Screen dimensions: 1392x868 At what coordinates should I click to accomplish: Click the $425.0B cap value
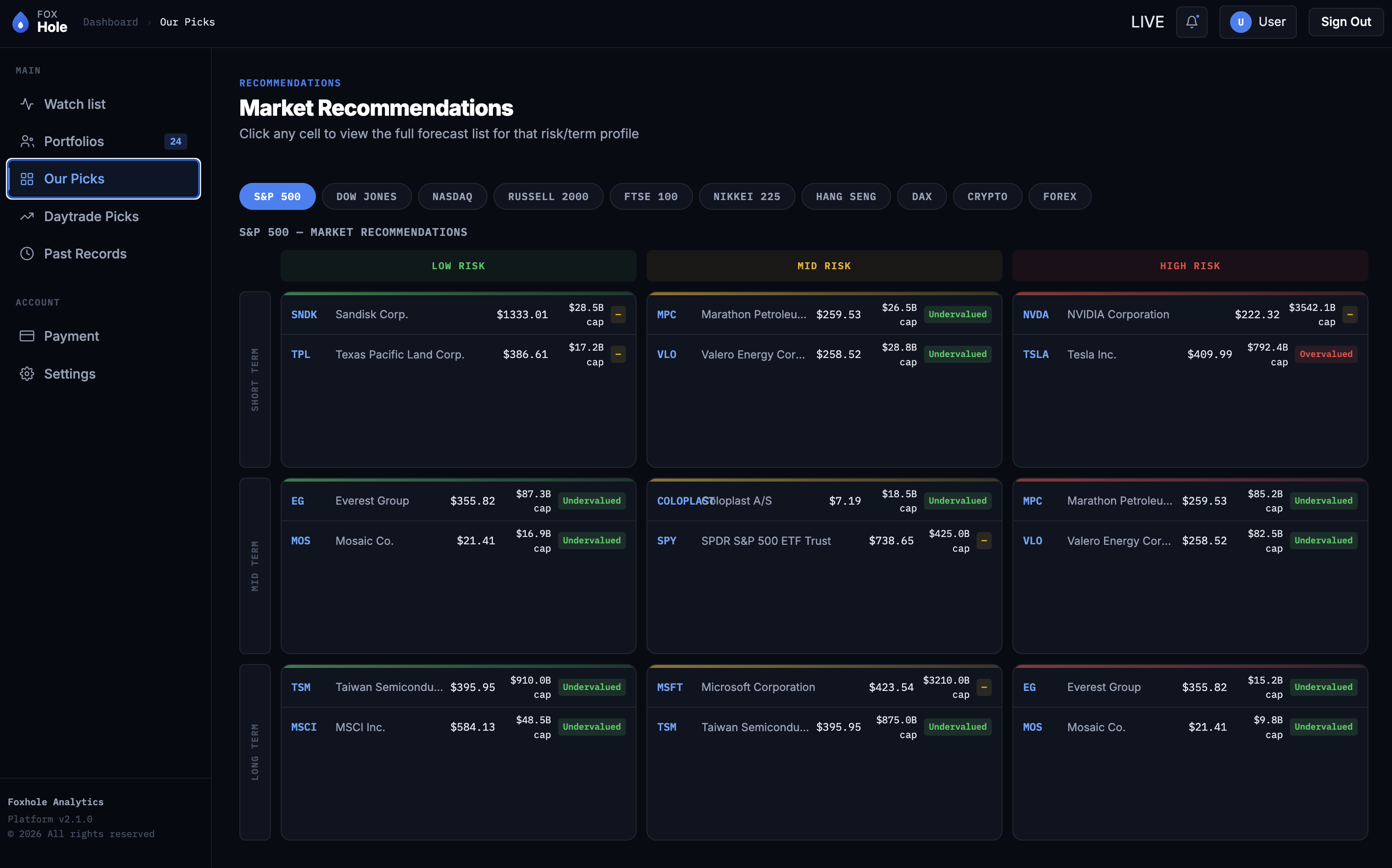click(949, 534)
